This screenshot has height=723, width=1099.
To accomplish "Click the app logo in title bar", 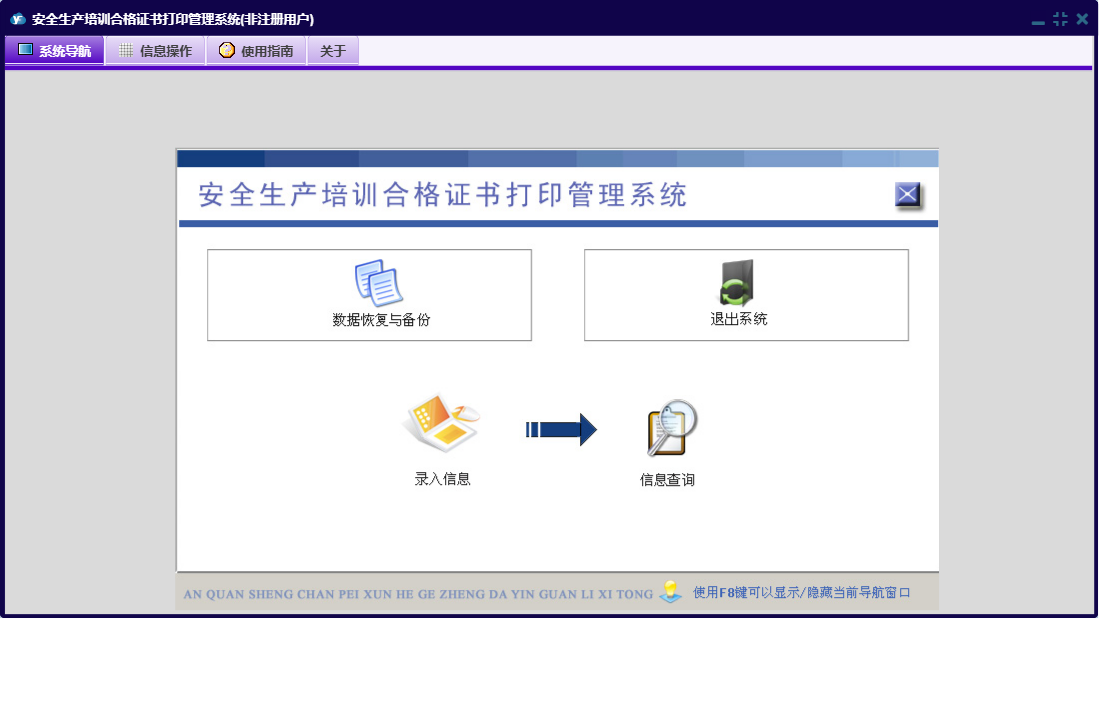I will (18, 19).
